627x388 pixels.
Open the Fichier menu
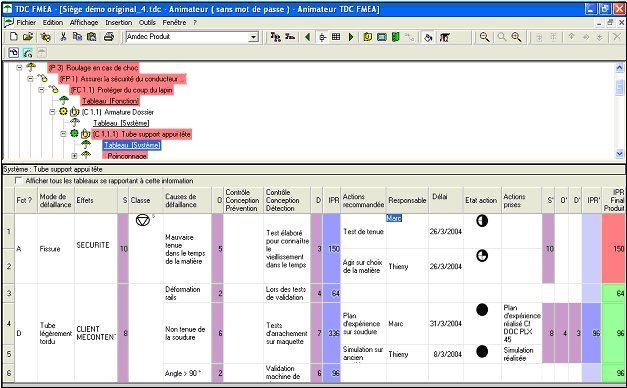(x=26, y=22)
